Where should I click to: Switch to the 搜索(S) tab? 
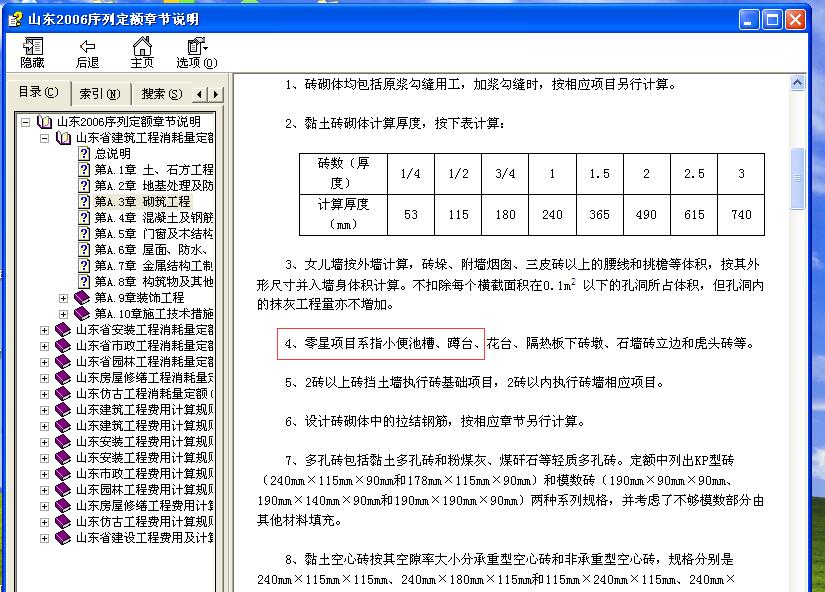[x=162, y=94]
